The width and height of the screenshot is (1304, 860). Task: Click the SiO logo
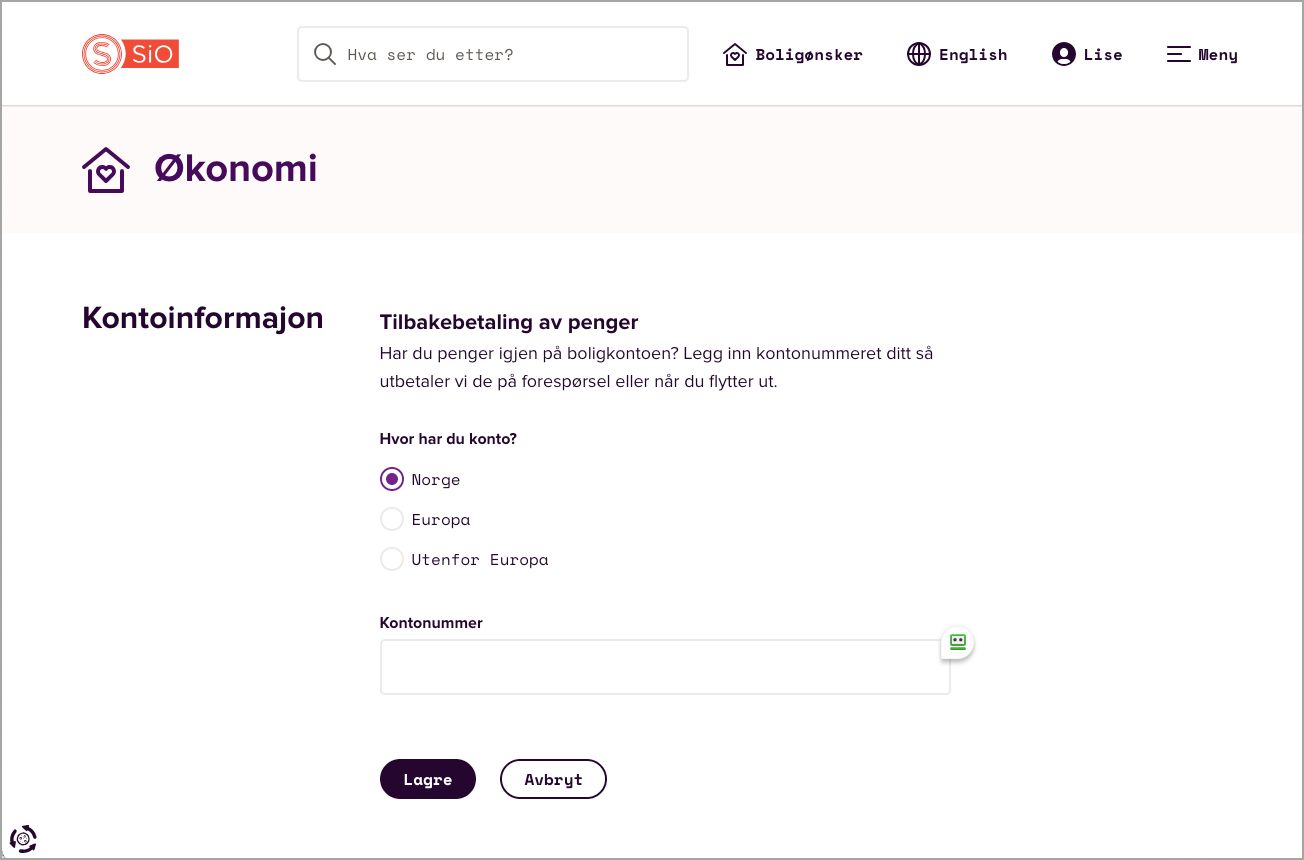coord(131,54)
